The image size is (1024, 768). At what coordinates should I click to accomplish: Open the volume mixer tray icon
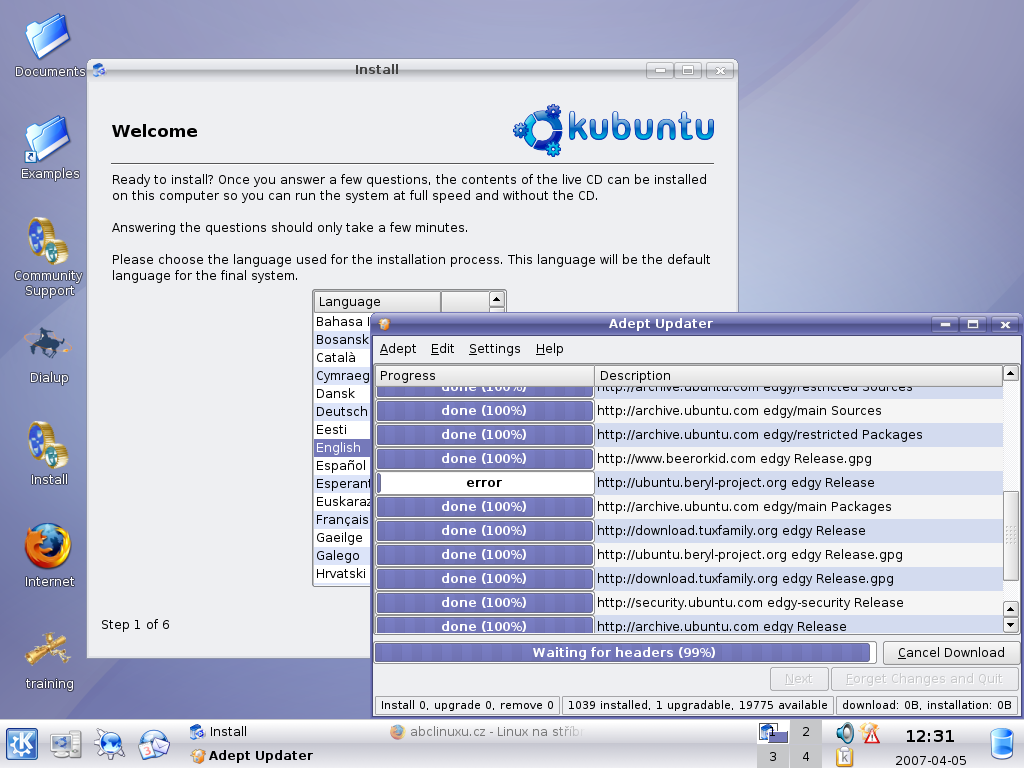(x=844, y=733)
